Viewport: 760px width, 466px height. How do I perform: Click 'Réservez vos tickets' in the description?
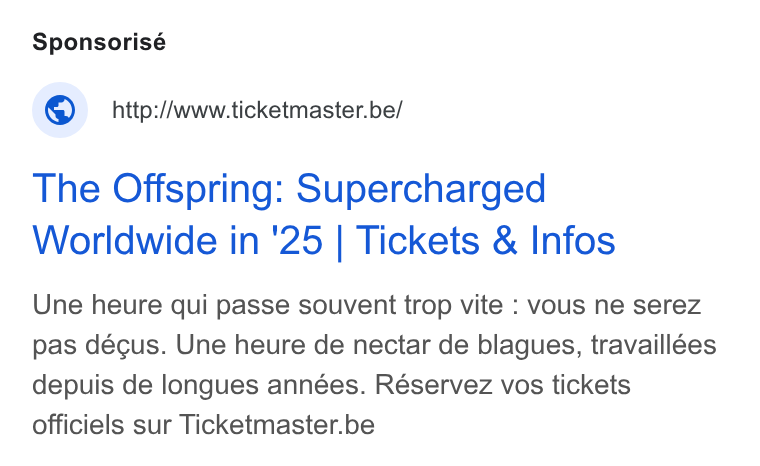503,385
